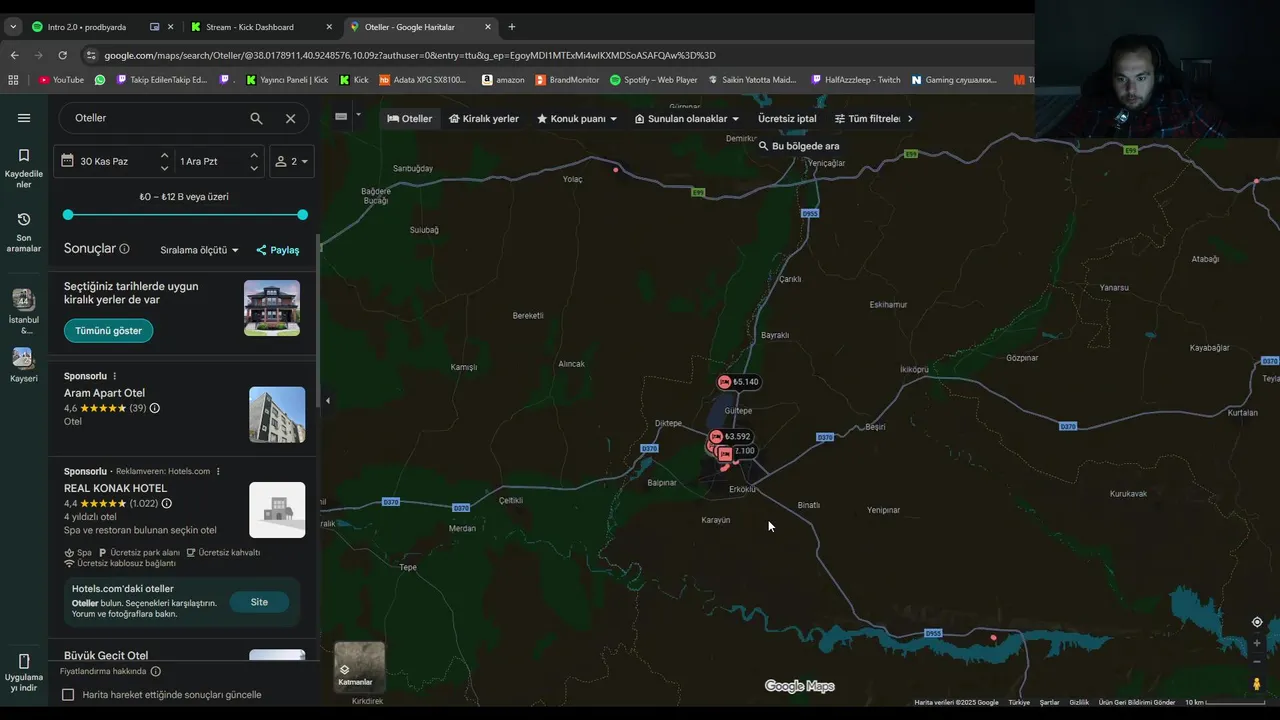Open the guest count dropdown showing 2
The image size is (1280, 720).
pyautogui.click(x=292, y=161)
